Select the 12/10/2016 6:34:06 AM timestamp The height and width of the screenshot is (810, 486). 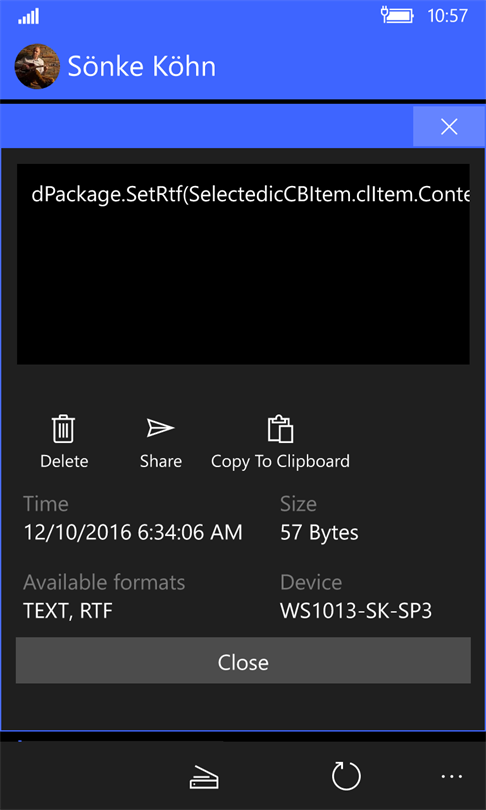click(x=133, y=533)
